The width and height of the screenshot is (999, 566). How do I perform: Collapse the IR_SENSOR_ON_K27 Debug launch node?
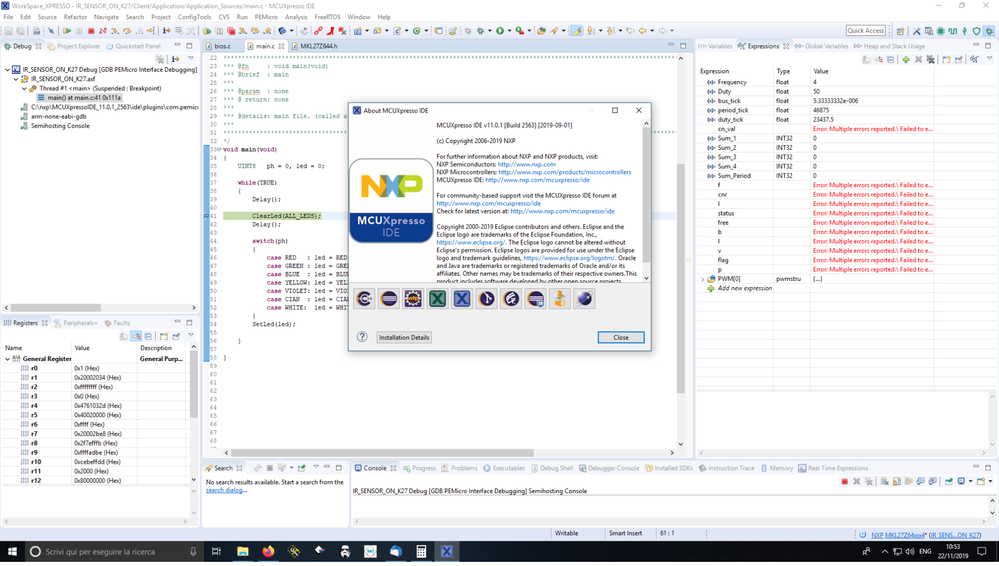tap(7, 69)
